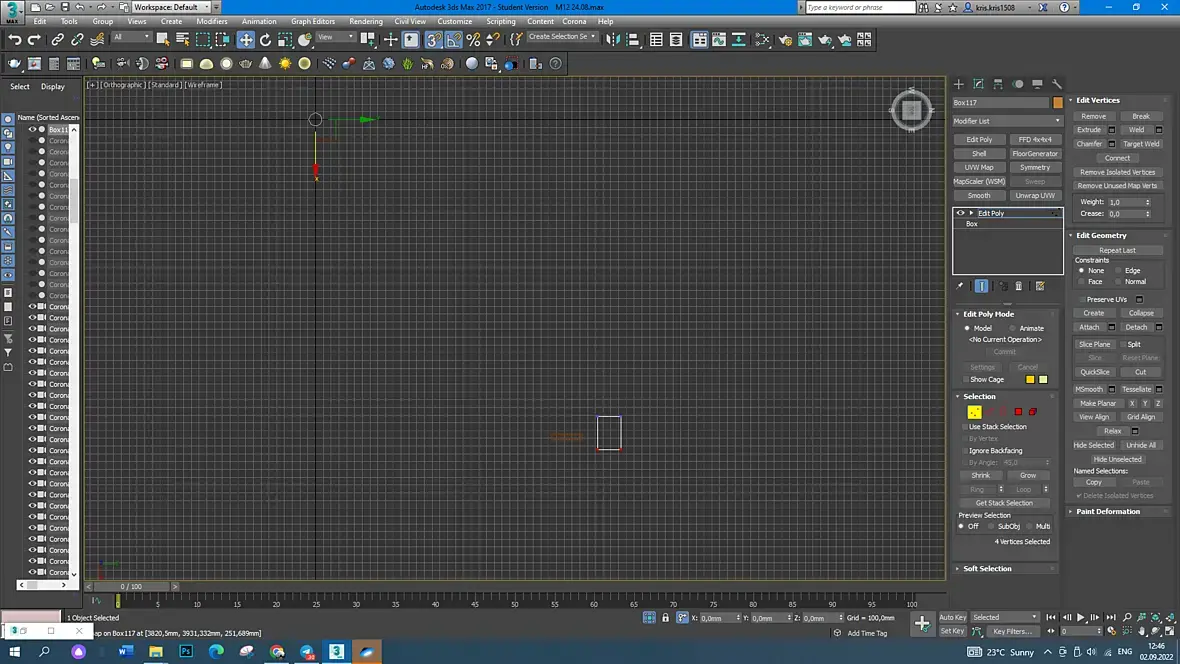The height and width of the screenshot is (664, 1180).
Task: Open the Utilities wrench panel icon
Action: click(1057, 84)
